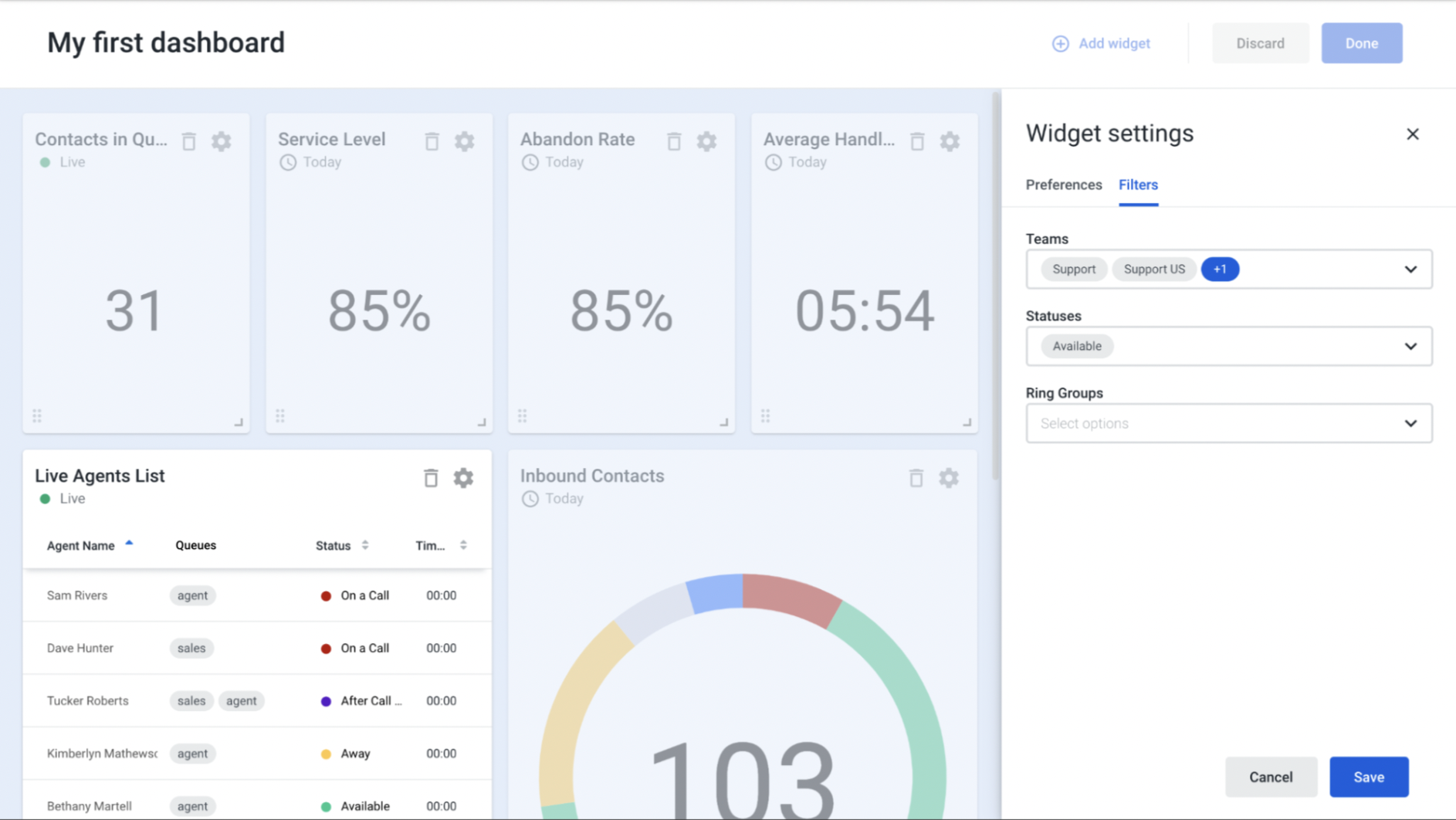
Task: Click the Support team chip
Action: 1074,269
